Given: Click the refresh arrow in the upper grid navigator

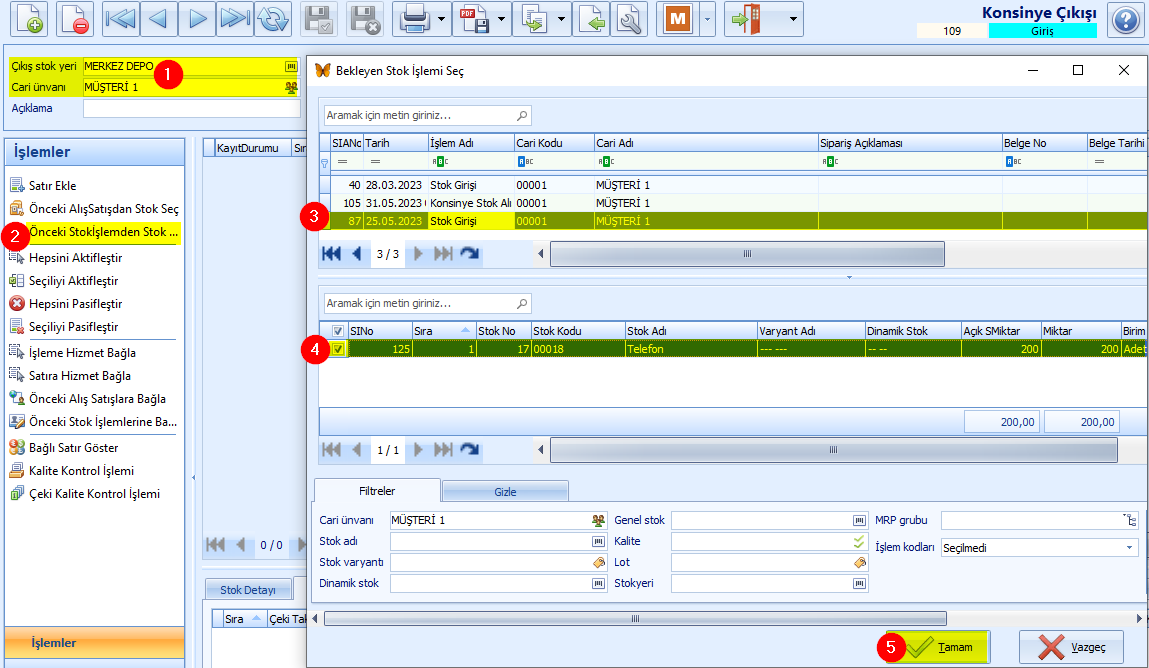Looking at the screenshot, I should tap(470, 253).
